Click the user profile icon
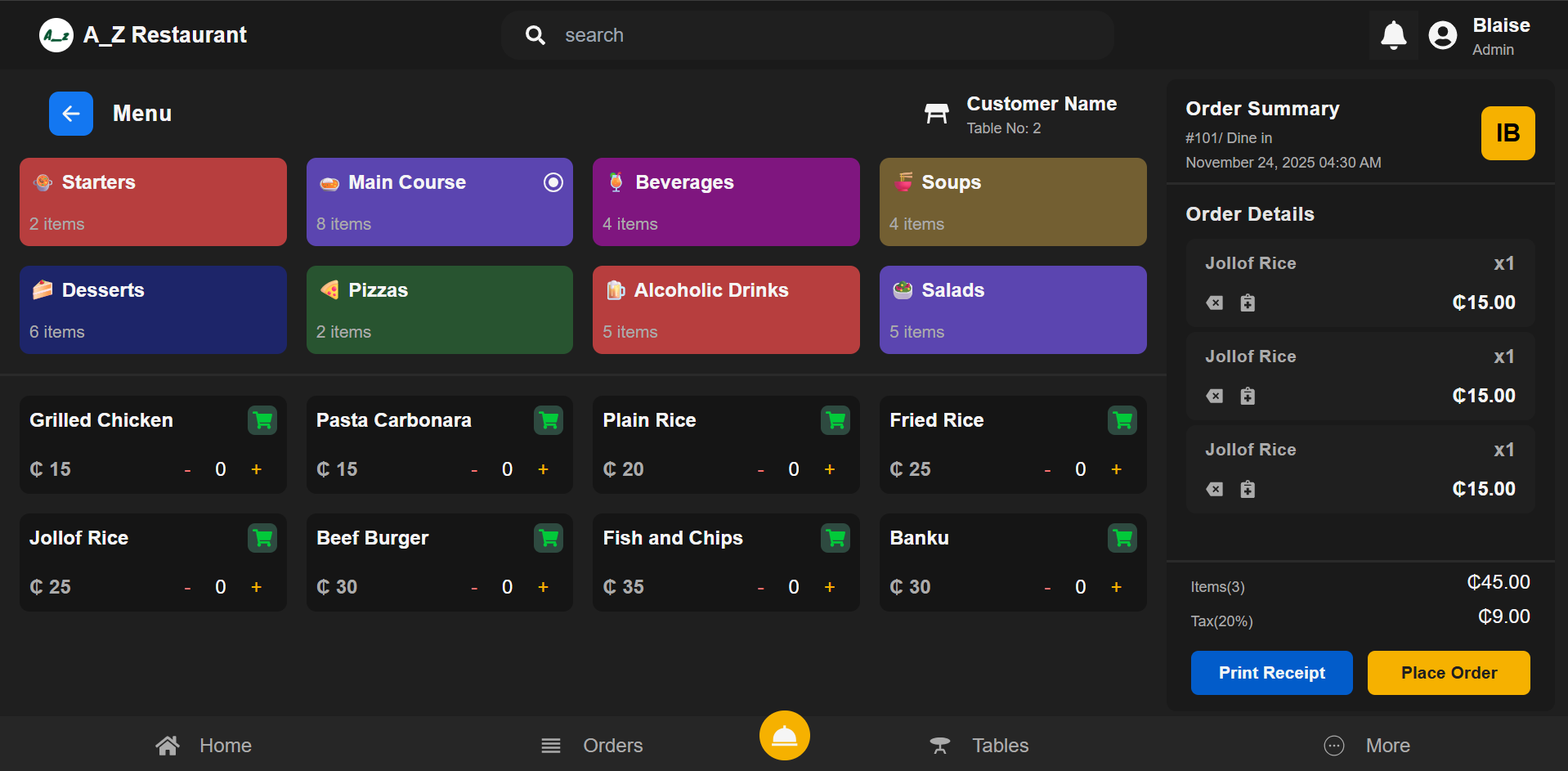Image resolution: width=1568 pixels, height=771 pixels. click(x=1443, y=34)
